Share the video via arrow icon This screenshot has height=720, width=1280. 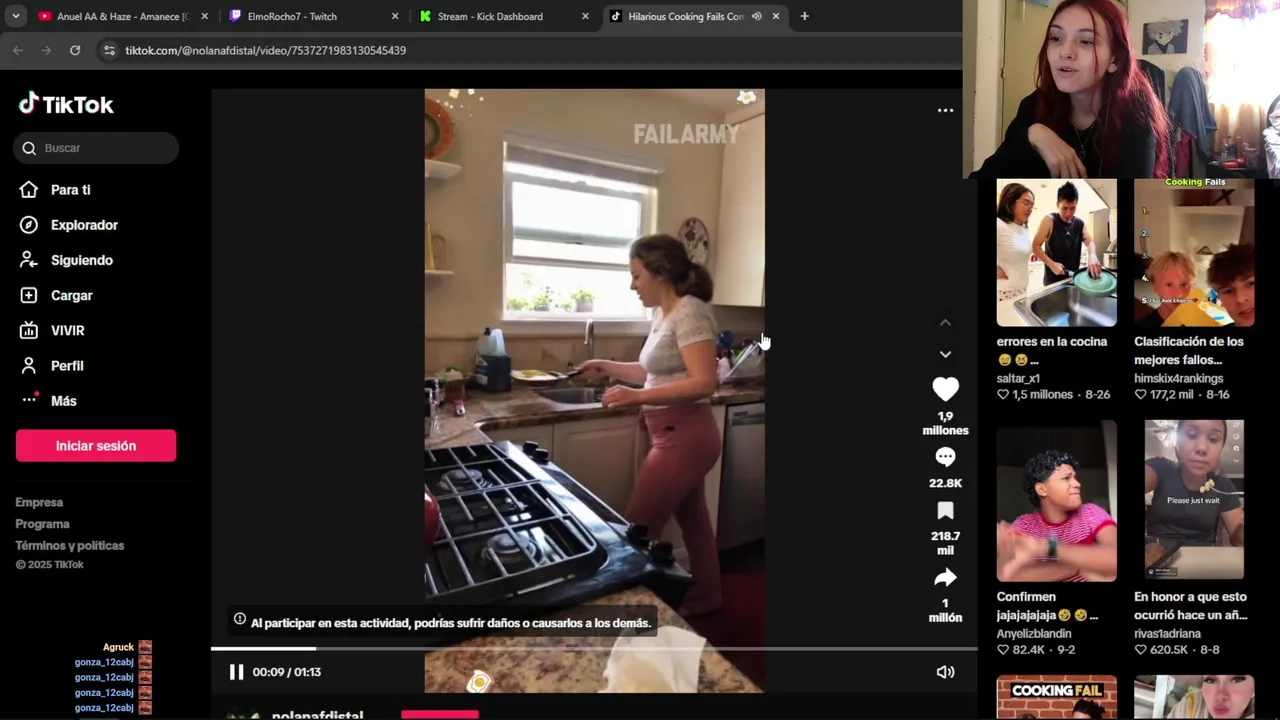(x=945, y=578)
